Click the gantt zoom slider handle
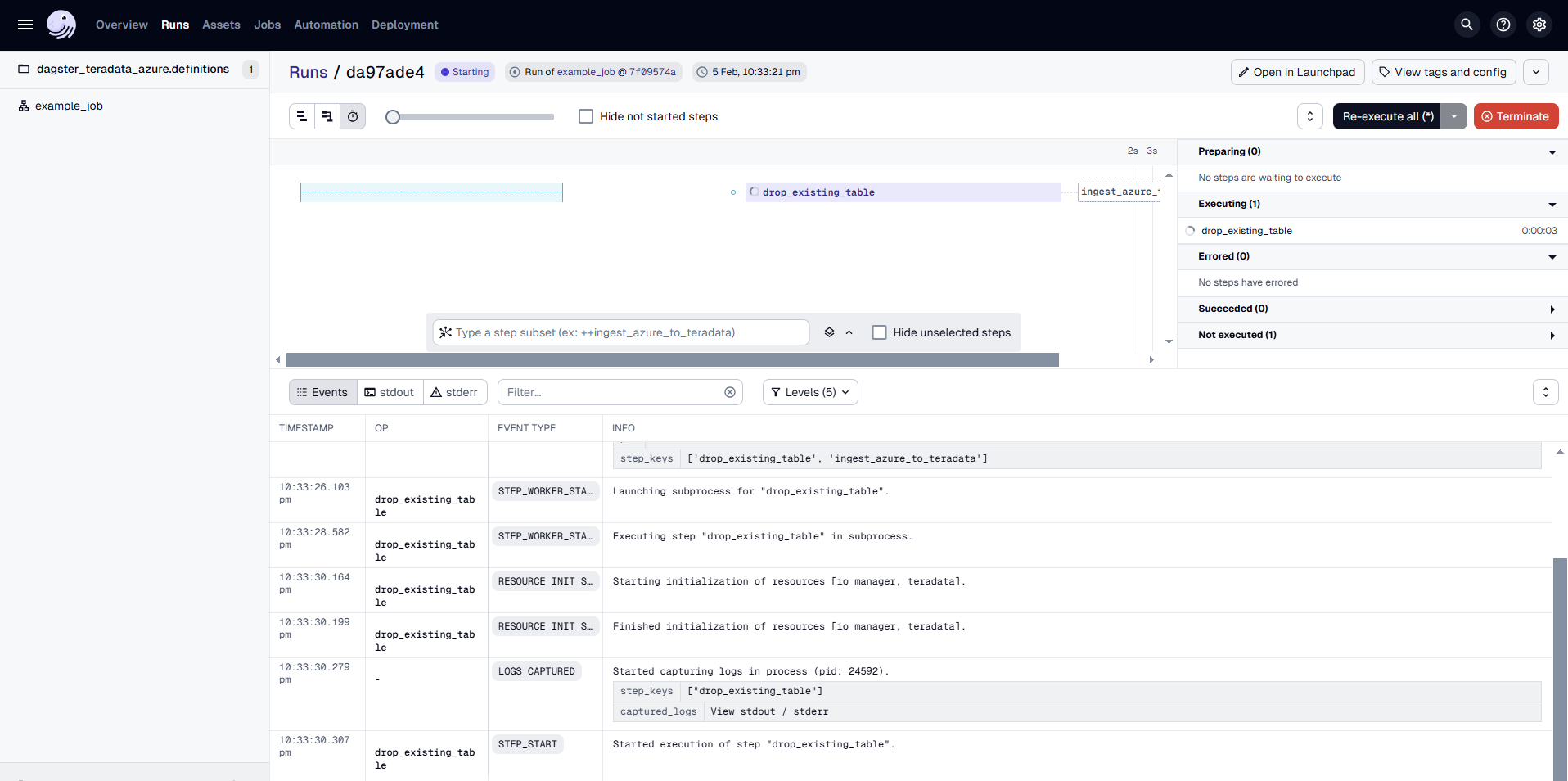The height and width of the screenshot is (781, 1568). (x=393, y=117)
